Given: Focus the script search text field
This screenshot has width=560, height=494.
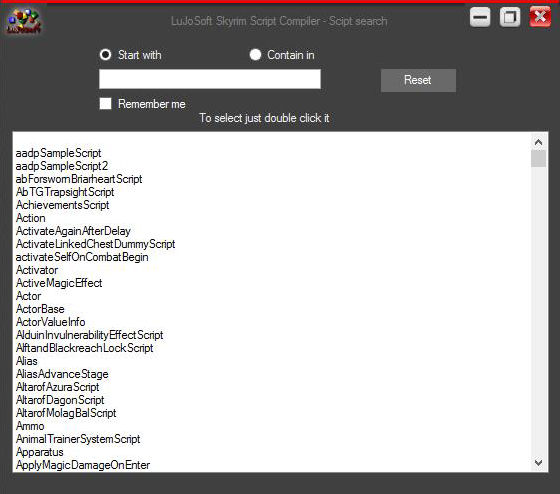Looking at the screenshot, I should coord(210,79).
